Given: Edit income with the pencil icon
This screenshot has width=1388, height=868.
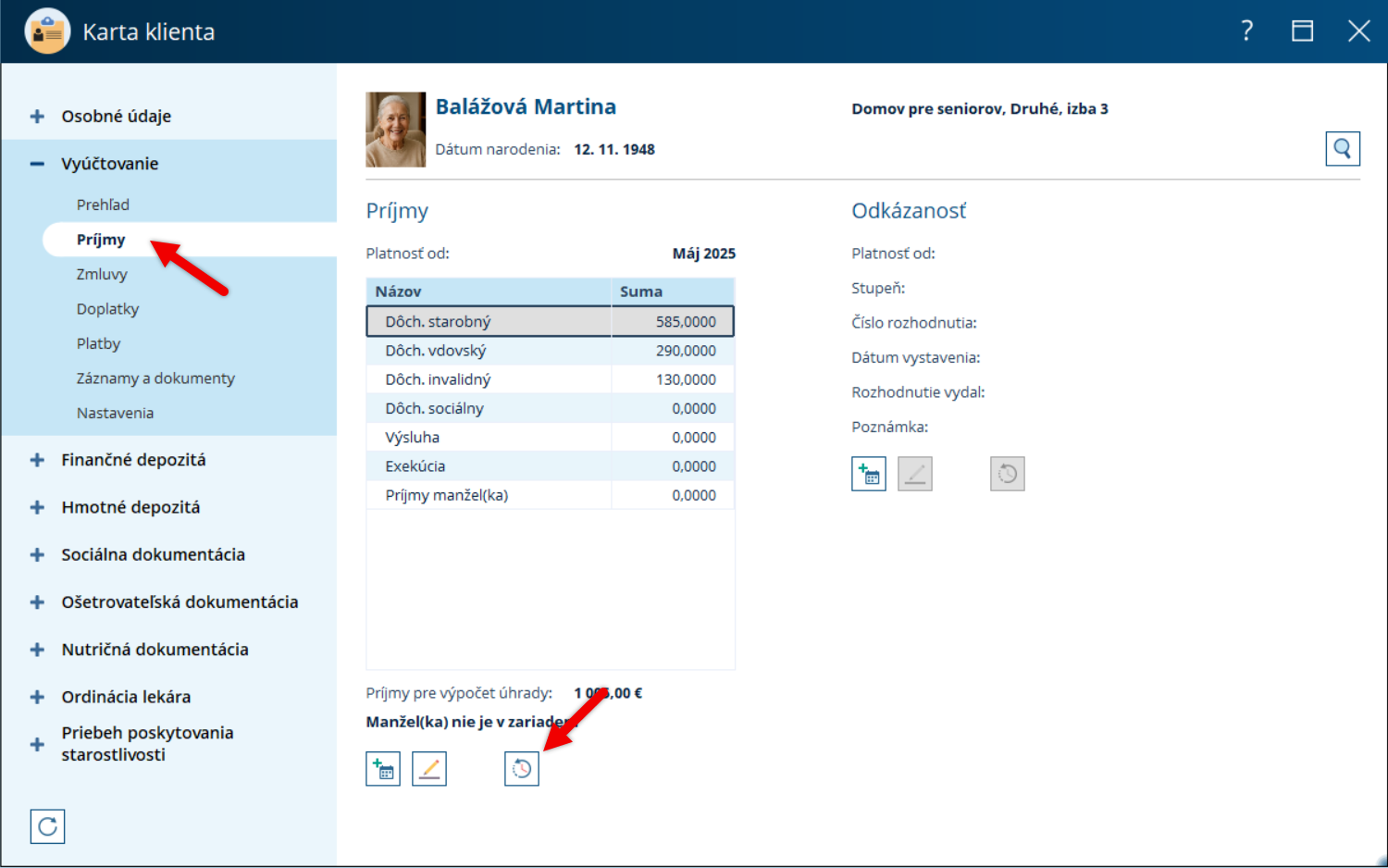Looking at the screenshot, I should pyautogui.click(x=429, y=769).
